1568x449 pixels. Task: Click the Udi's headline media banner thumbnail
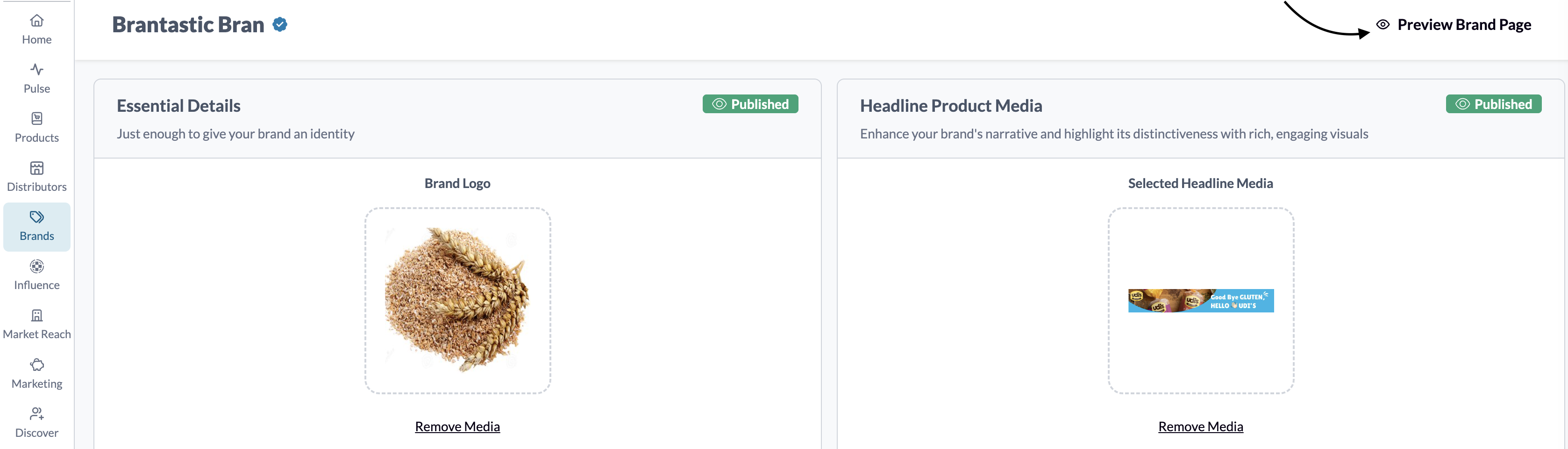1200,300
